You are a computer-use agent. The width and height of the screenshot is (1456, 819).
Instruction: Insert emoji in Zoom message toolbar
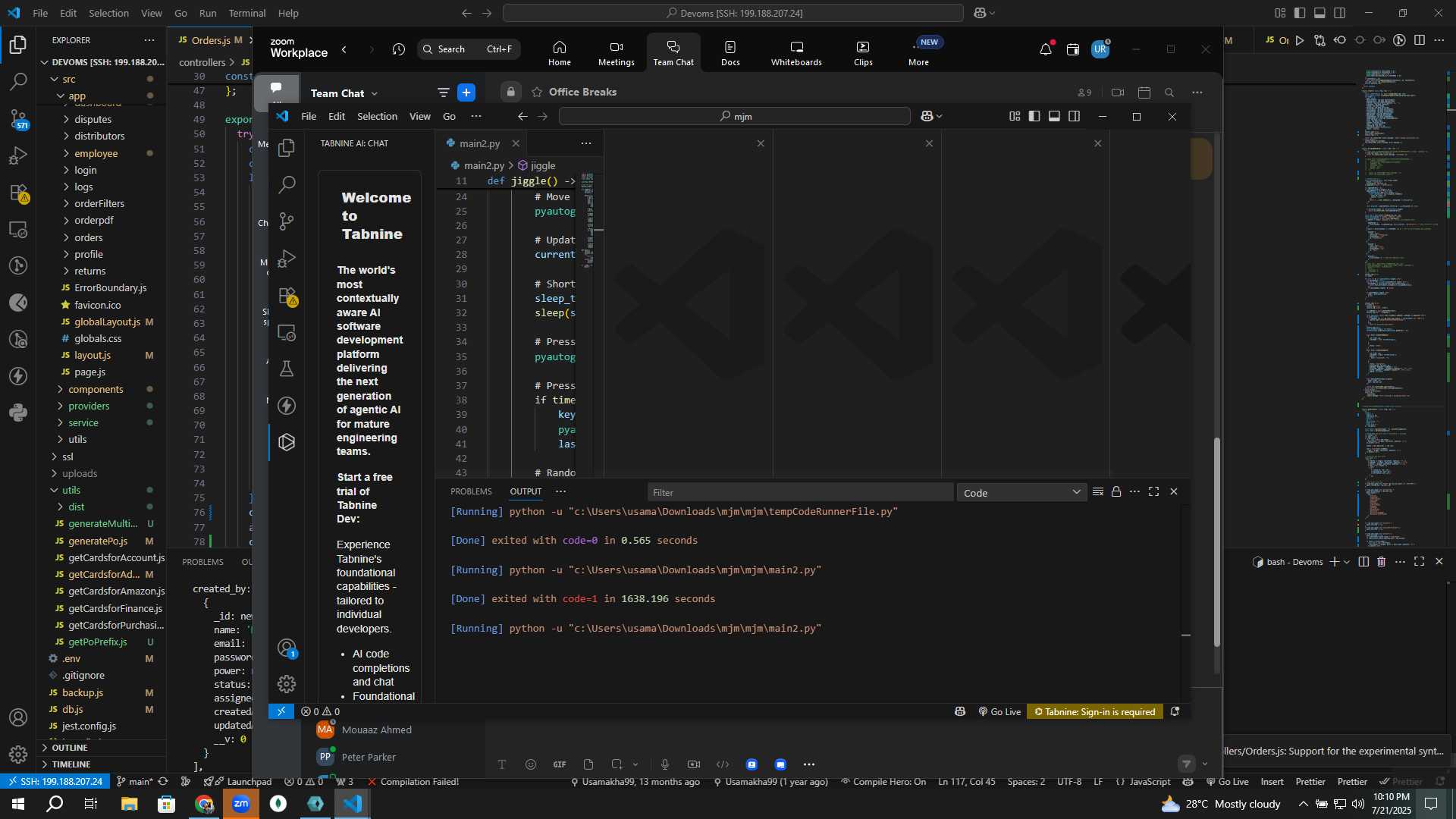531,764
